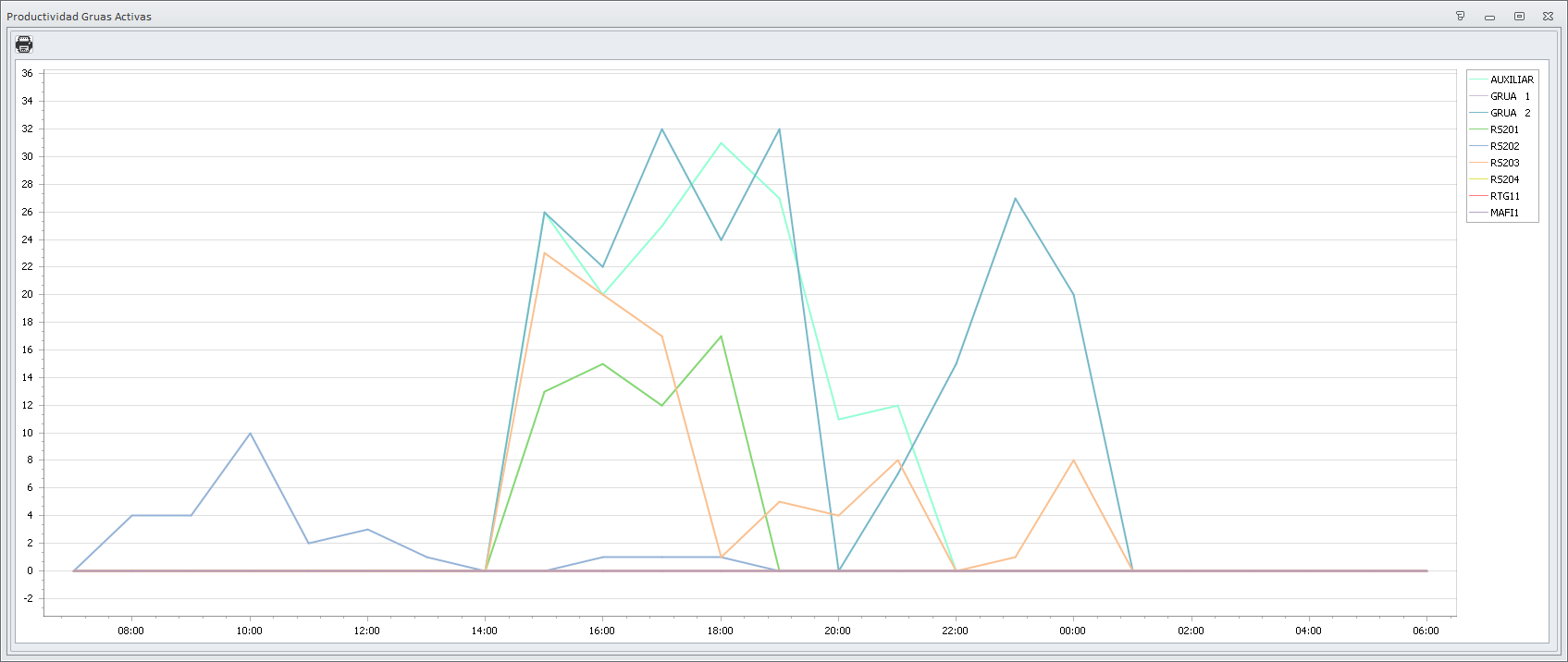This screenshot has width=1568, height=662.
Task: Select RS202 in the legend
Action: [x=1495, y=146]
